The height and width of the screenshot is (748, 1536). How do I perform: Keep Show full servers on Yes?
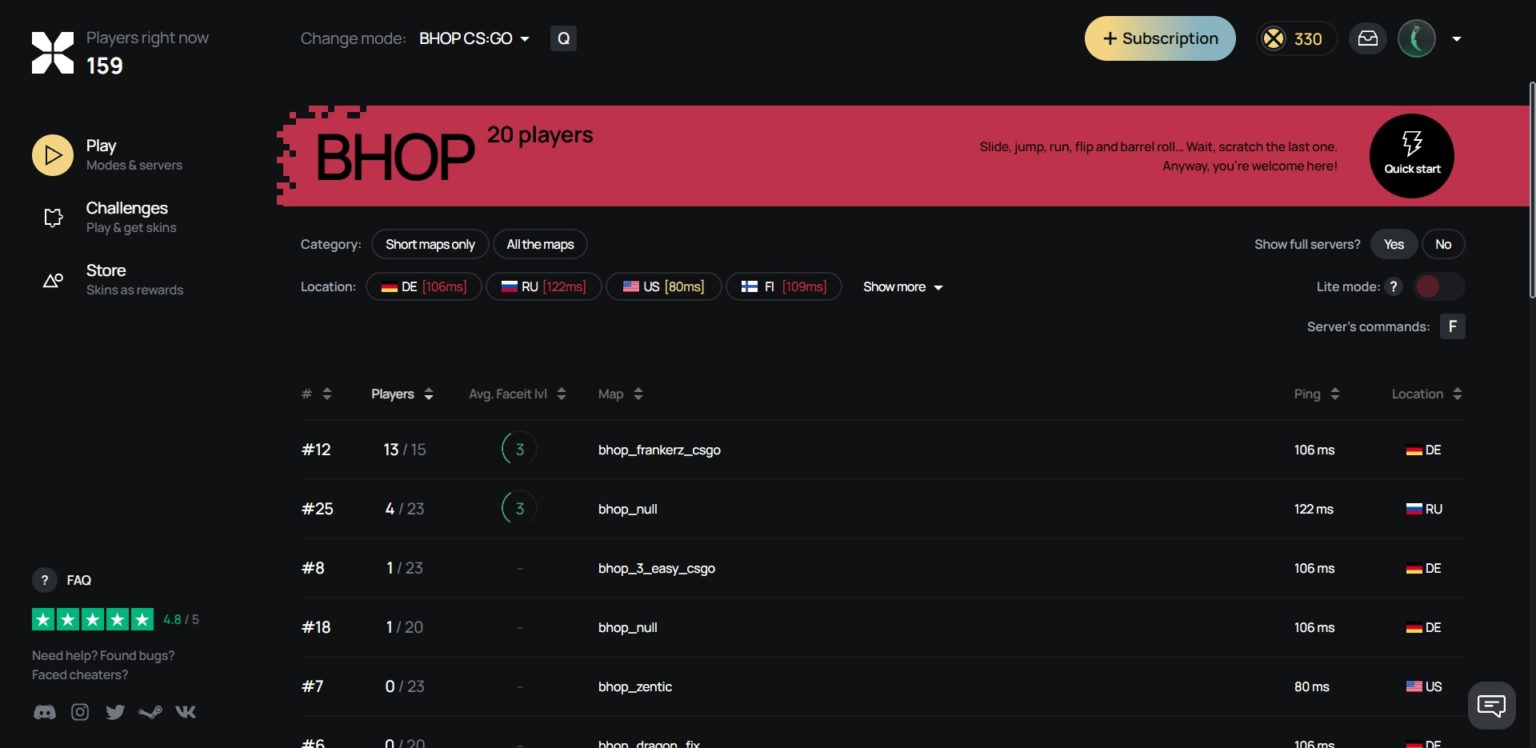[1393, 244]
